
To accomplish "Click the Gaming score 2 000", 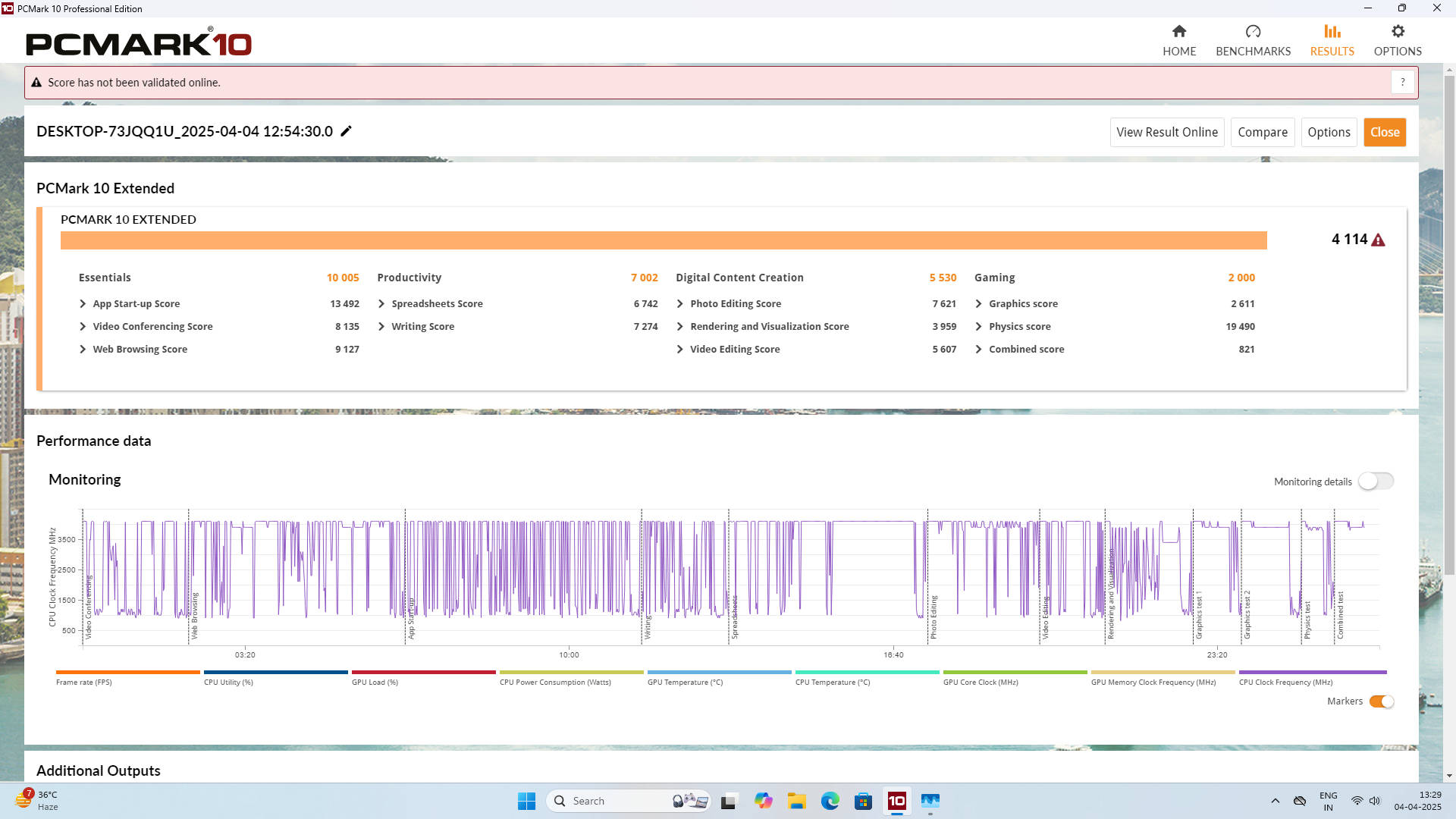I will click(x=1241, y=278).
